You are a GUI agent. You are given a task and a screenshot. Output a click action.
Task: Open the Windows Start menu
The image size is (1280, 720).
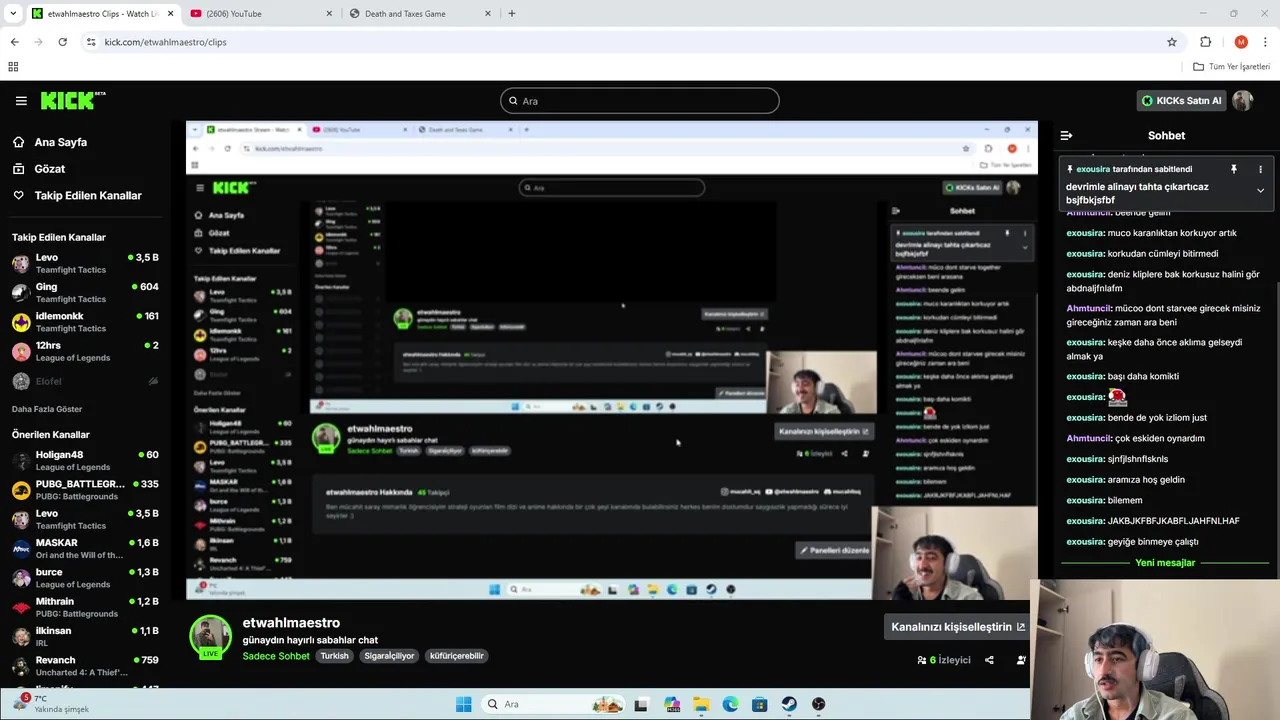(463, 704)
